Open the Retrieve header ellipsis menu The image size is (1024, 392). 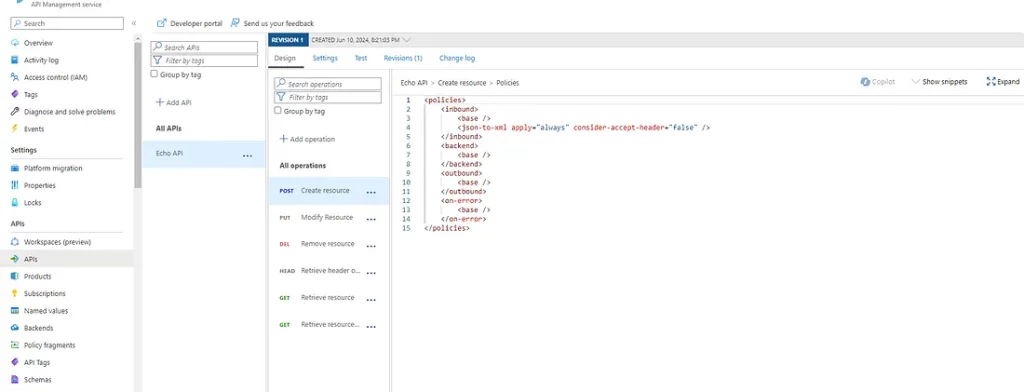371,273
